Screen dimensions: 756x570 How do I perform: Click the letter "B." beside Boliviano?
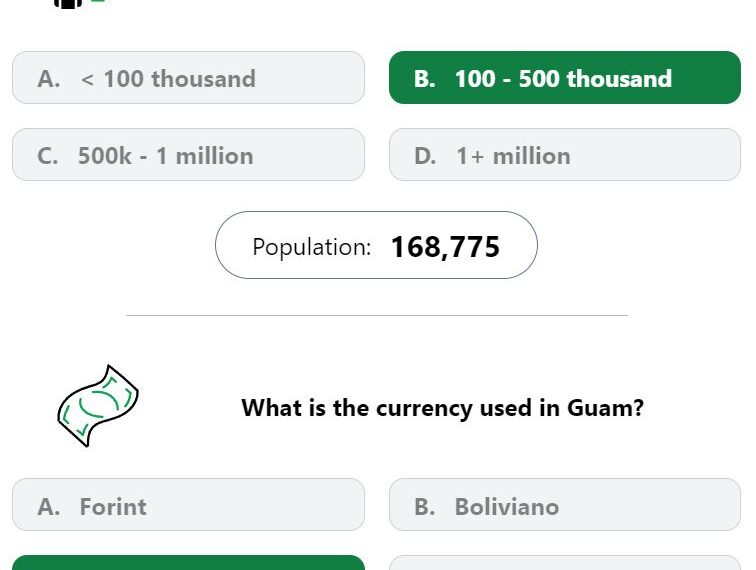click(425, 507)
